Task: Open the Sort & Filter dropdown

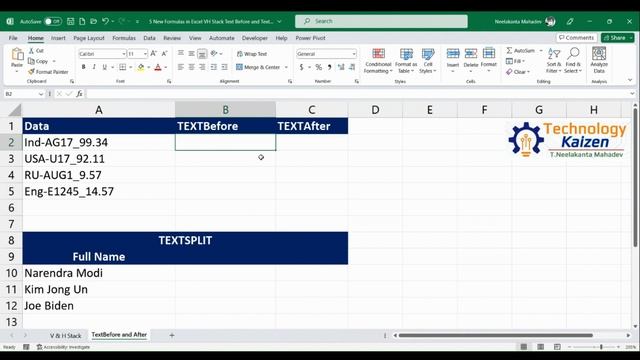Action: (x=554, y=61)
